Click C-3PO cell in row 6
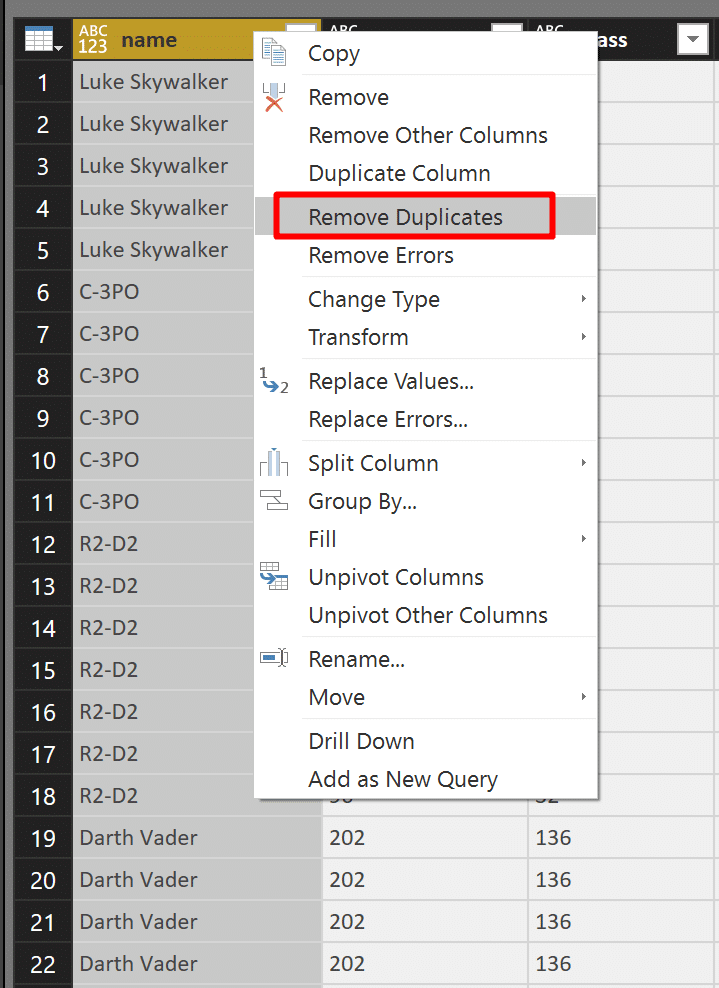Viewport: 719px width, 988px height. point(164,292)
